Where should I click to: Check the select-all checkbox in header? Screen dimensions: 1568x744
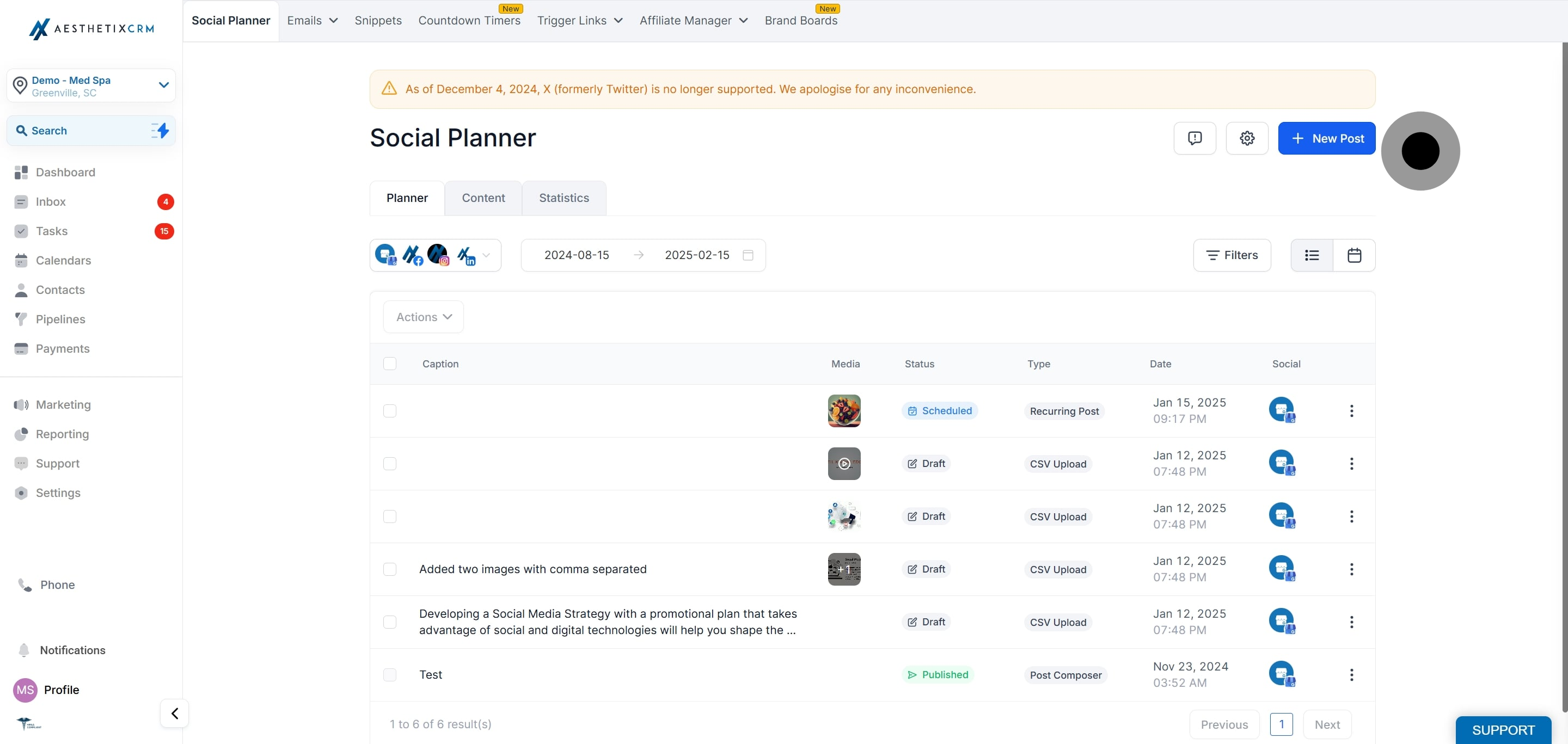pos(390,364)
